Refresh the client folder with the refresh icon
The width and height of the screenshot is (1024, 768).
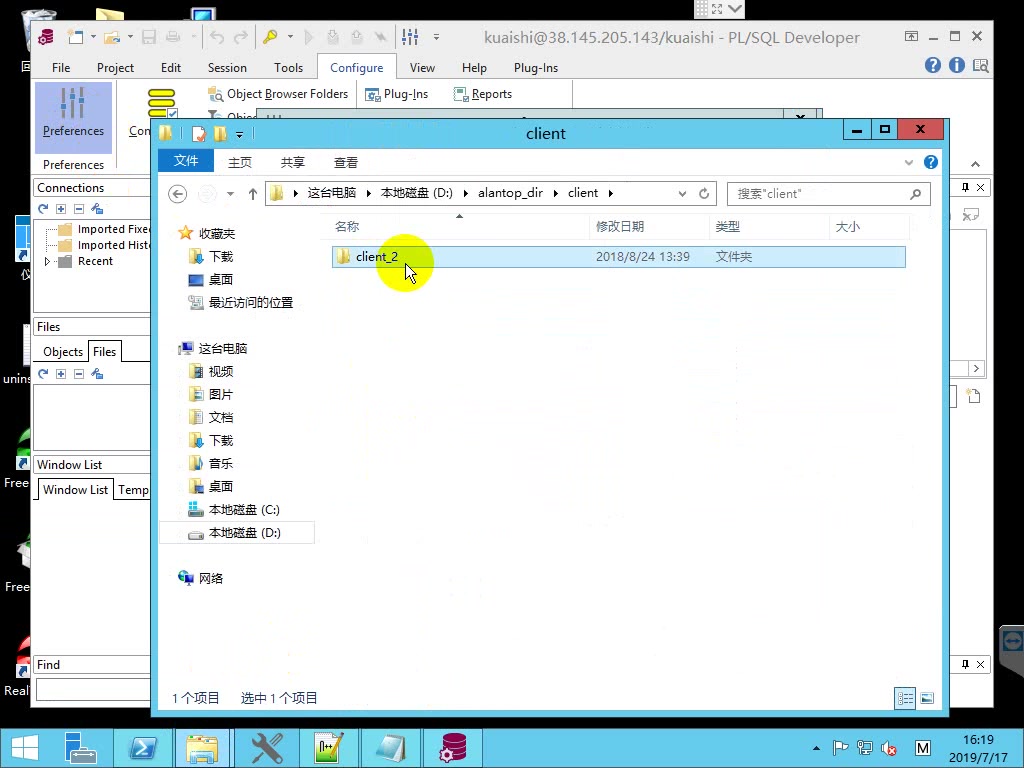(x=705, y=193)
